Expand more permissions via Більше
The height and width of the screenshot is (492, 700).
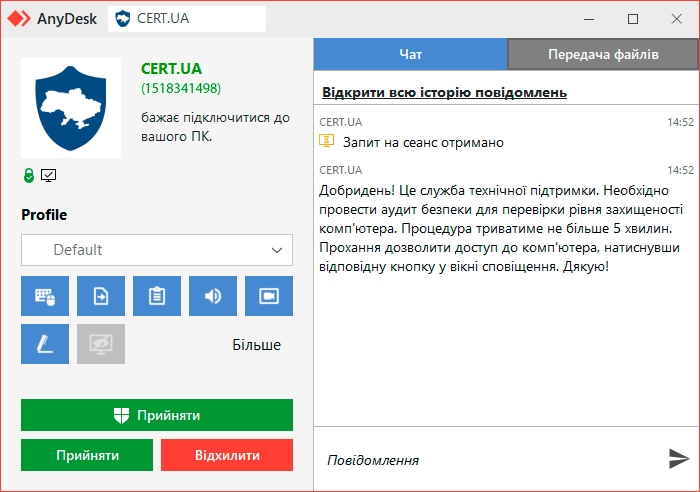256,345
